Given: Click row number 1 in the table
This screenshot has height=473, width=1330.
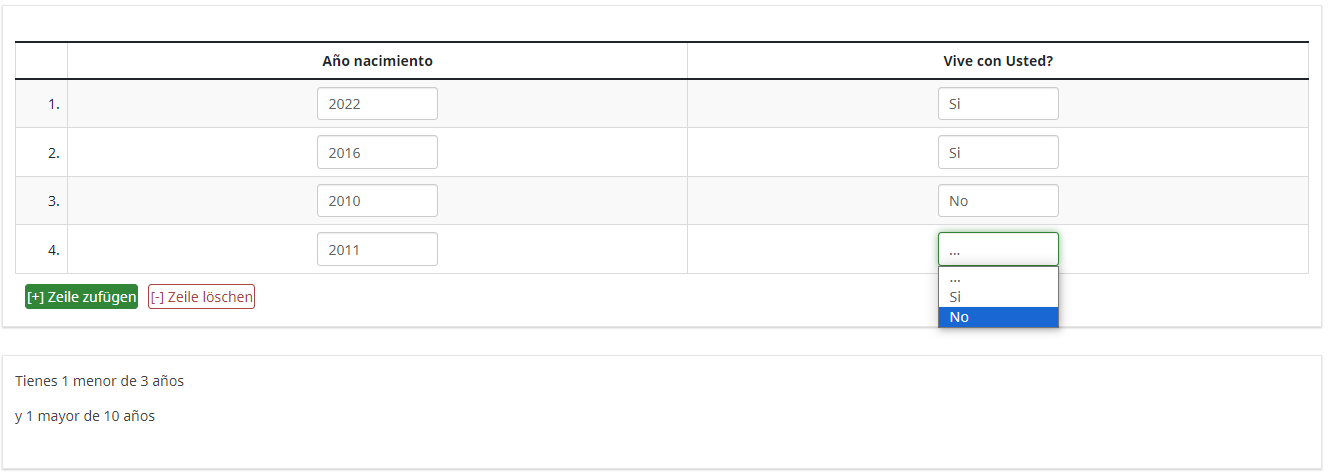Looking at the screenshot, I should pyautogui.click(x=53, y=104).
